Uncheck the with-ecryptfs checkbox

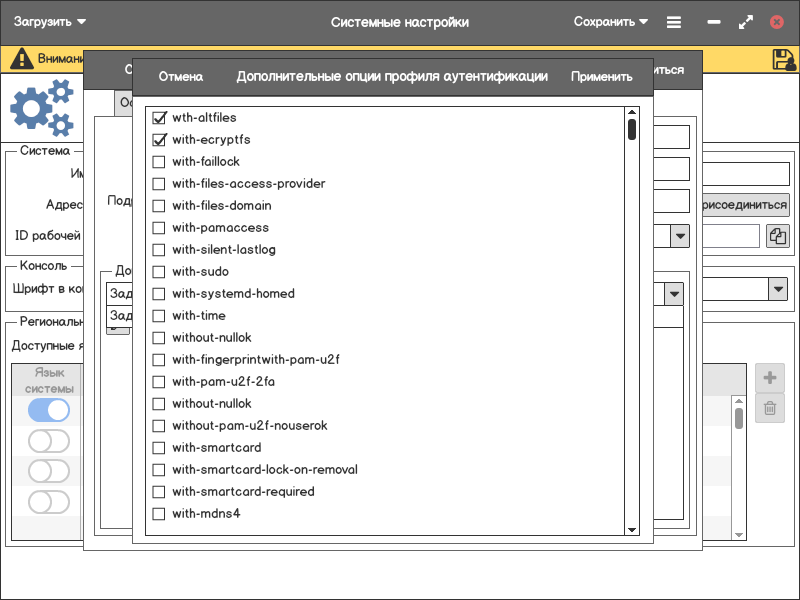[159, 140]
